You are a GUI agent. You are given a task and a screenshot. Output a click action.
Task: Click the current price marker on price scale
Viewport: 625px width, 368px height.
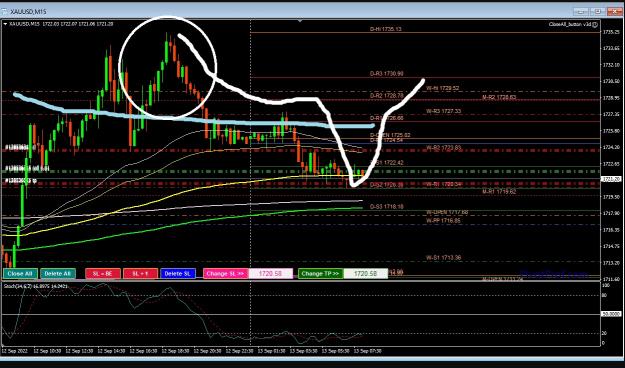(611, 179)
